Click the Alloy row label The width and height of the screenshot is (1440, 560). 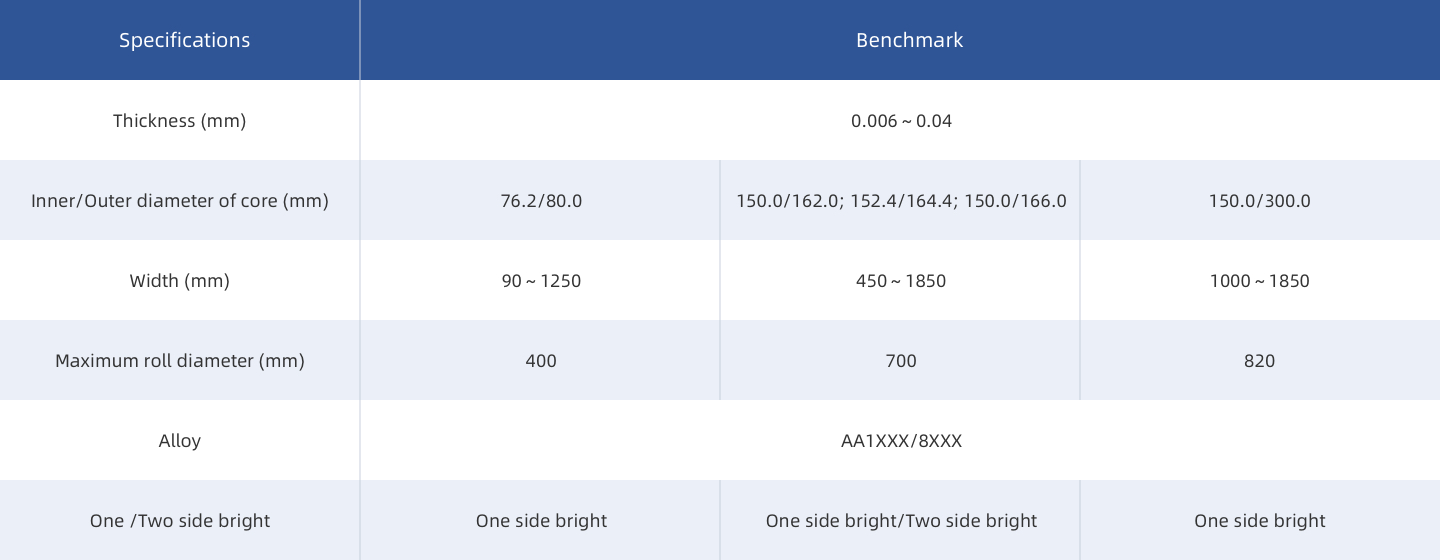[179, 441]
